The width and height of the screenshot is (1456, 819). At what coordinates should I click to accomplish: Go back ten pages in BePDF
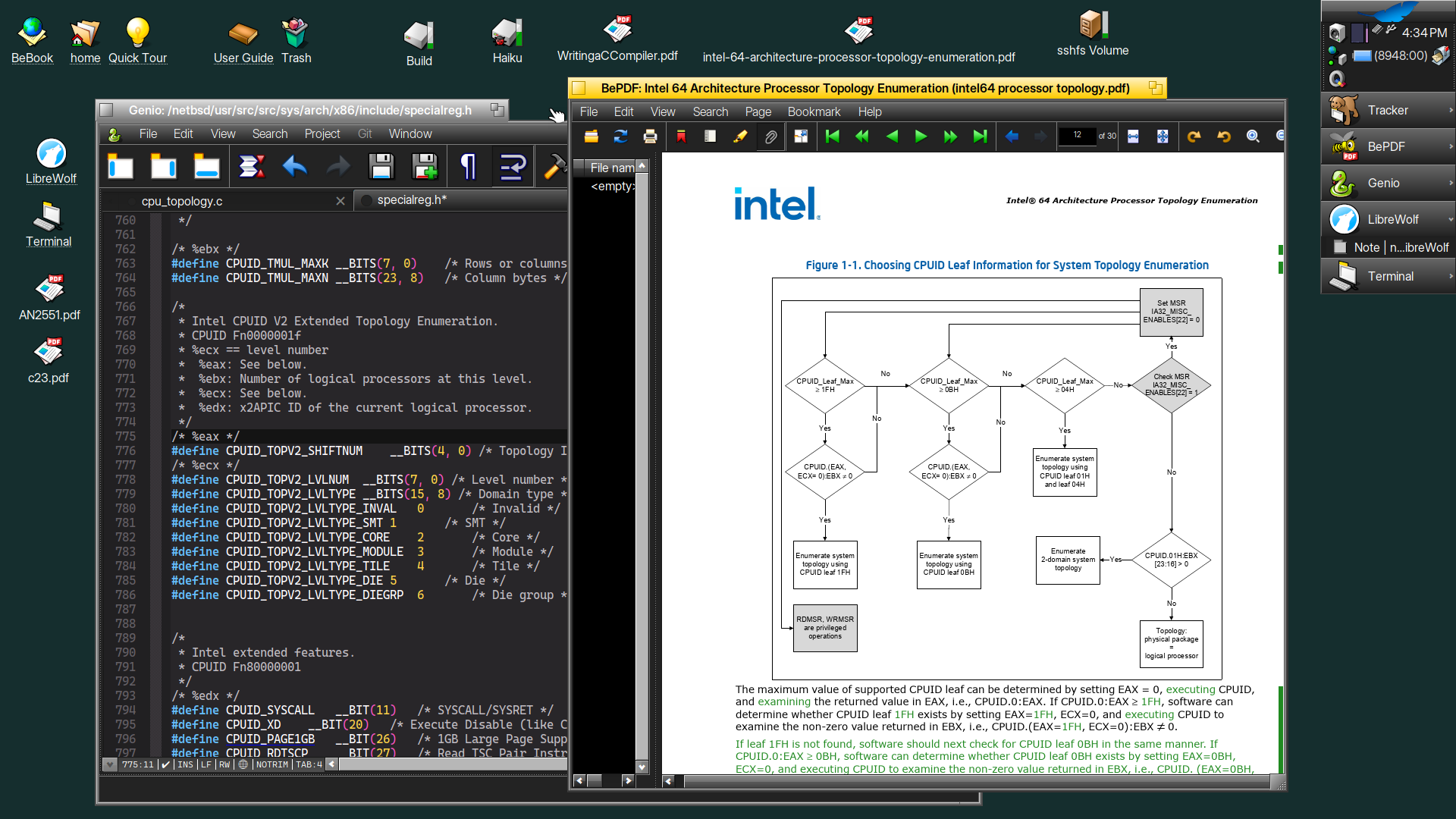click(862, 136)
